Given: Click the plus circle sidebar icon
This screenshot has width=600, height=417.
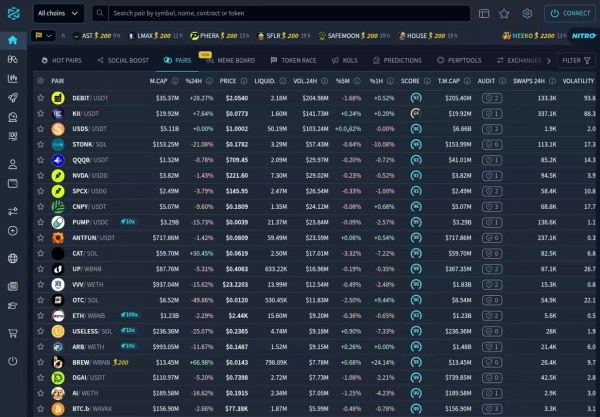Looking at the screenshot, I should (13, 231).
